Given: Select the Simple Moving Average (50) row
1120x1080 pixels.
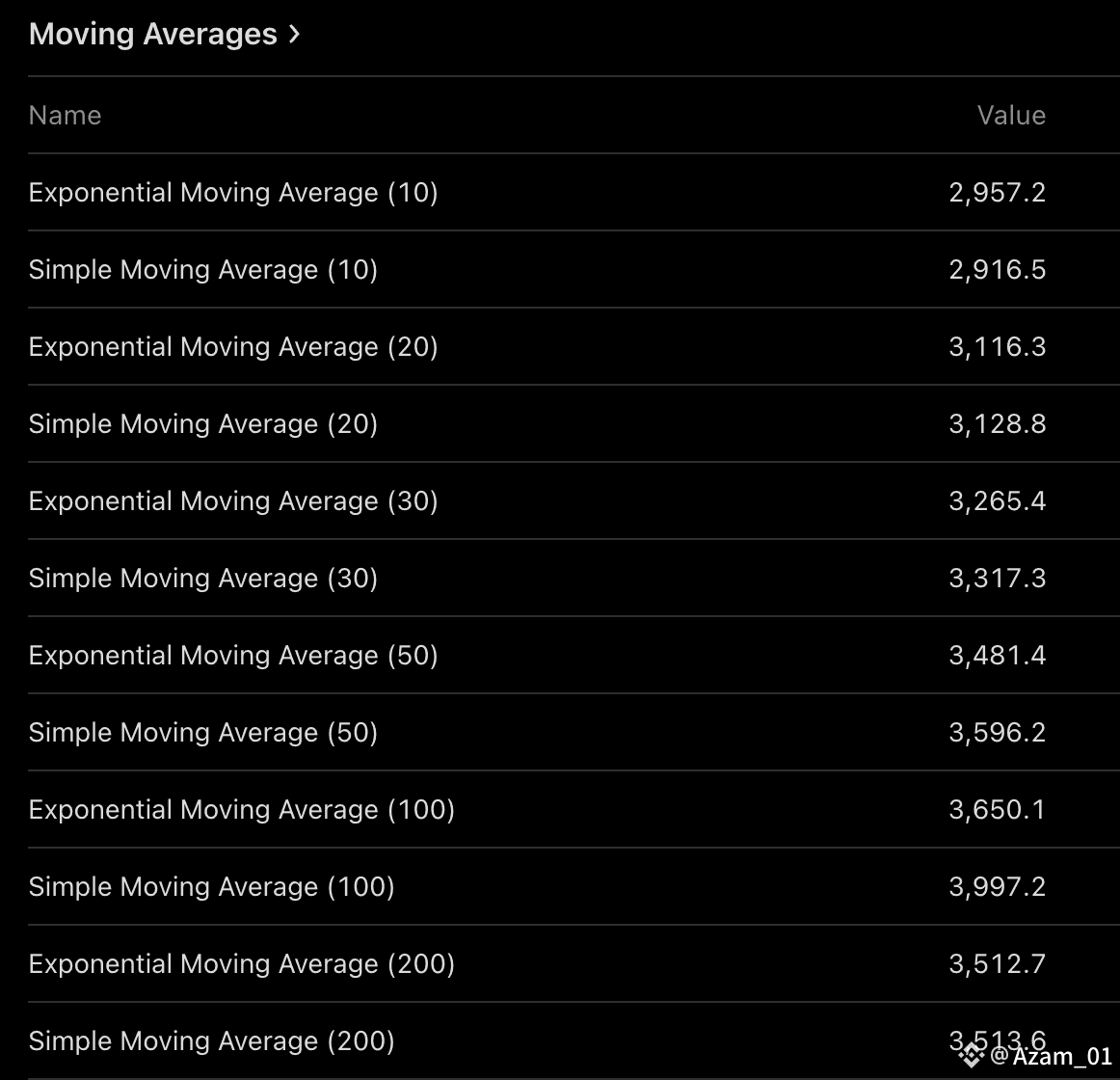Looking at the screenshot, I should [x=203, y=733].
